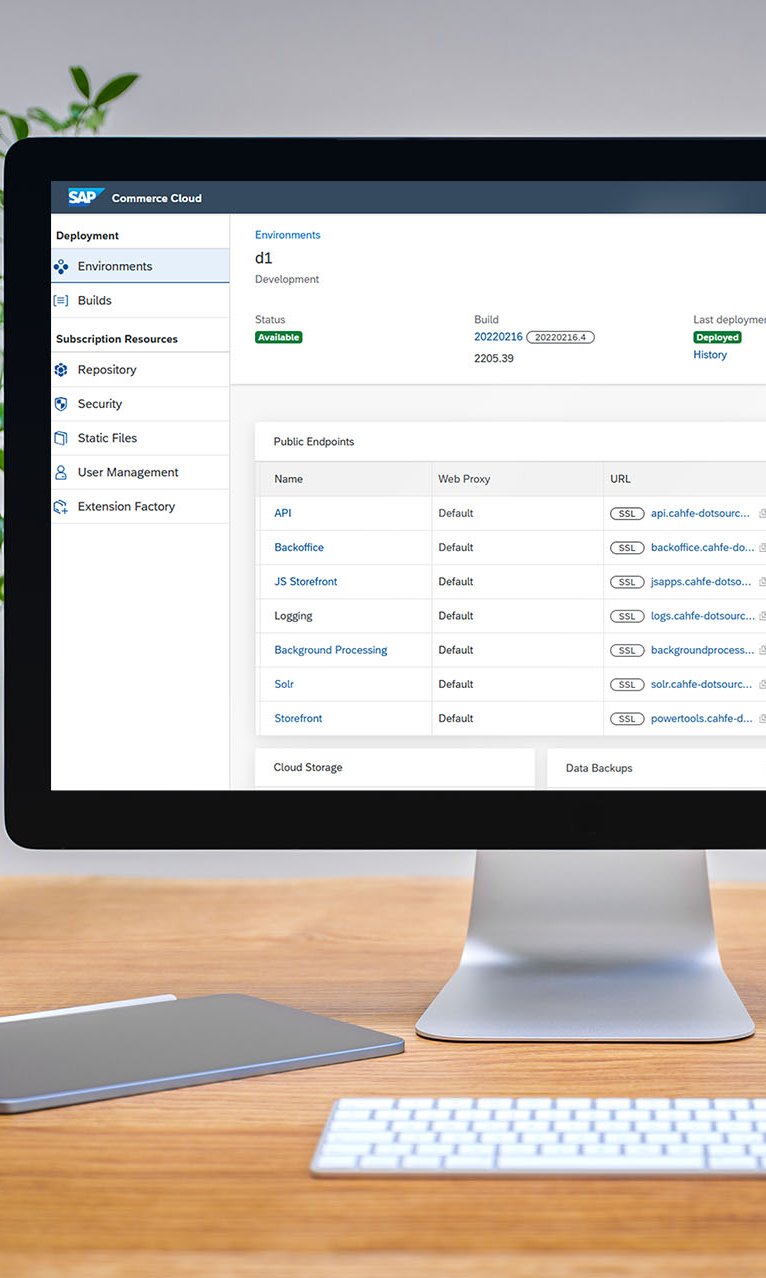Select the Repository icon in the sidebar

pyautogui.click(x=61, y=370)
